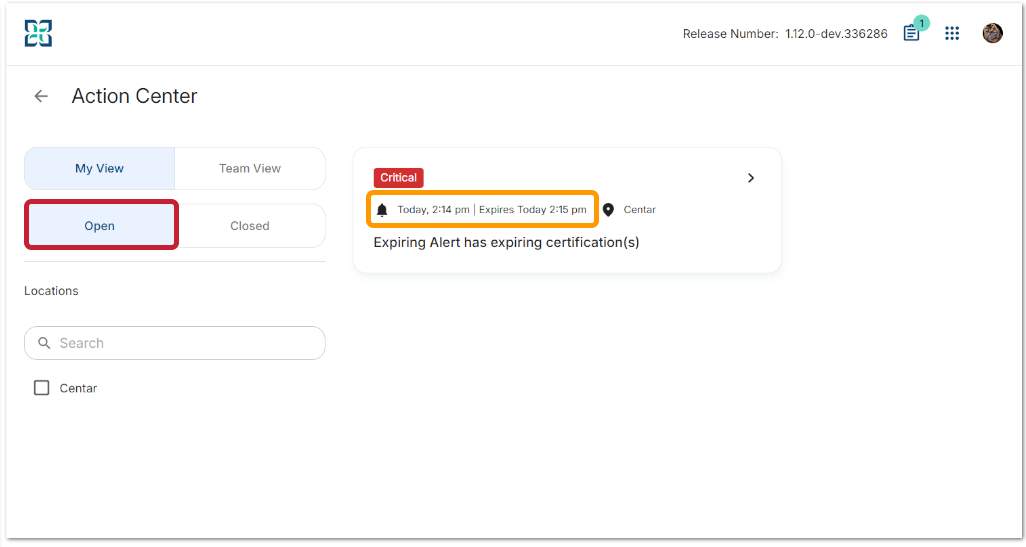Expand the alert with the right chevron
Viewport: 1026px width, 547px height.
[x=751, y=178]
